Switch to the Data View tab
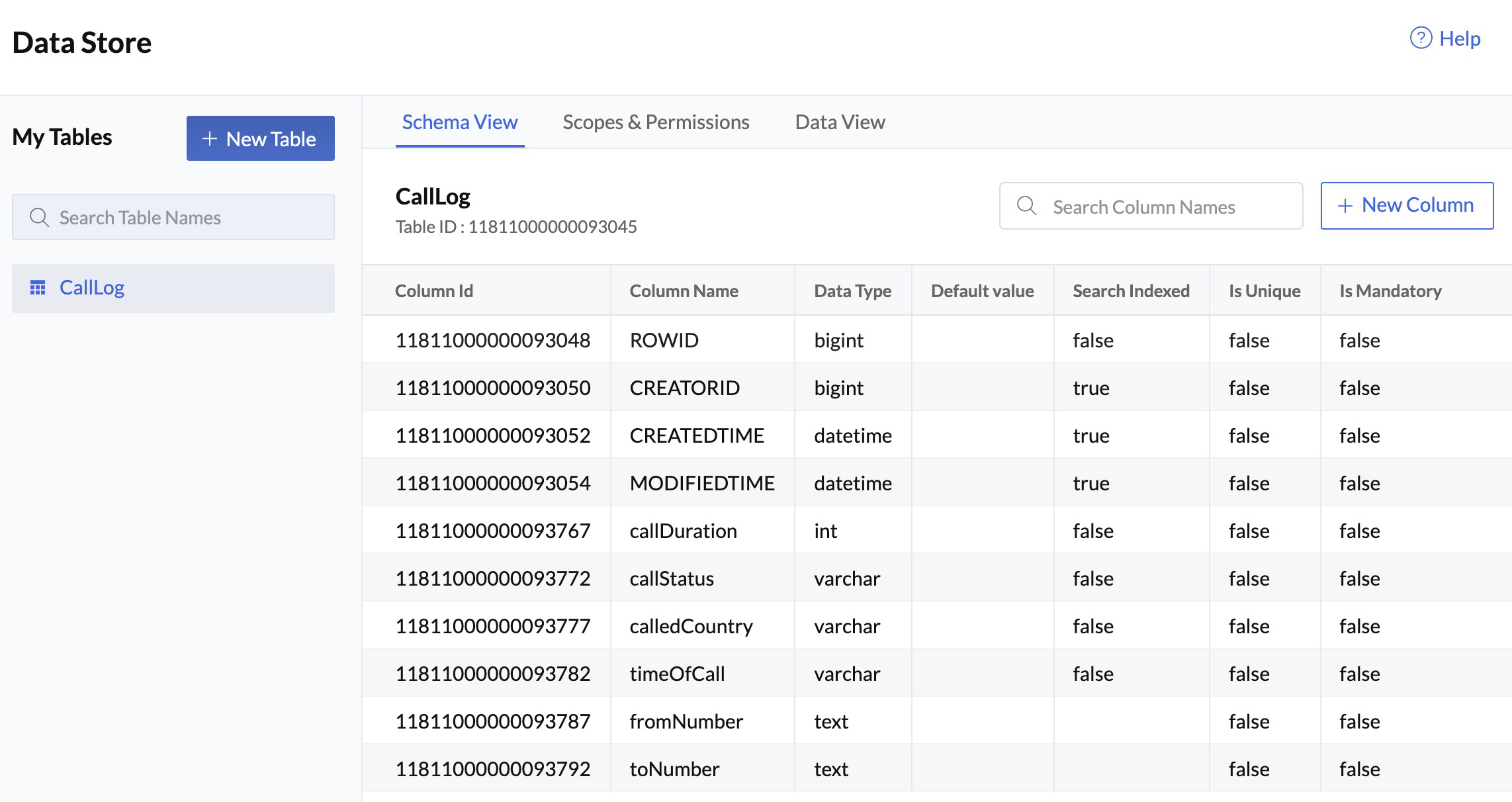The image size is (1512, 802). (x=839, y=122)
